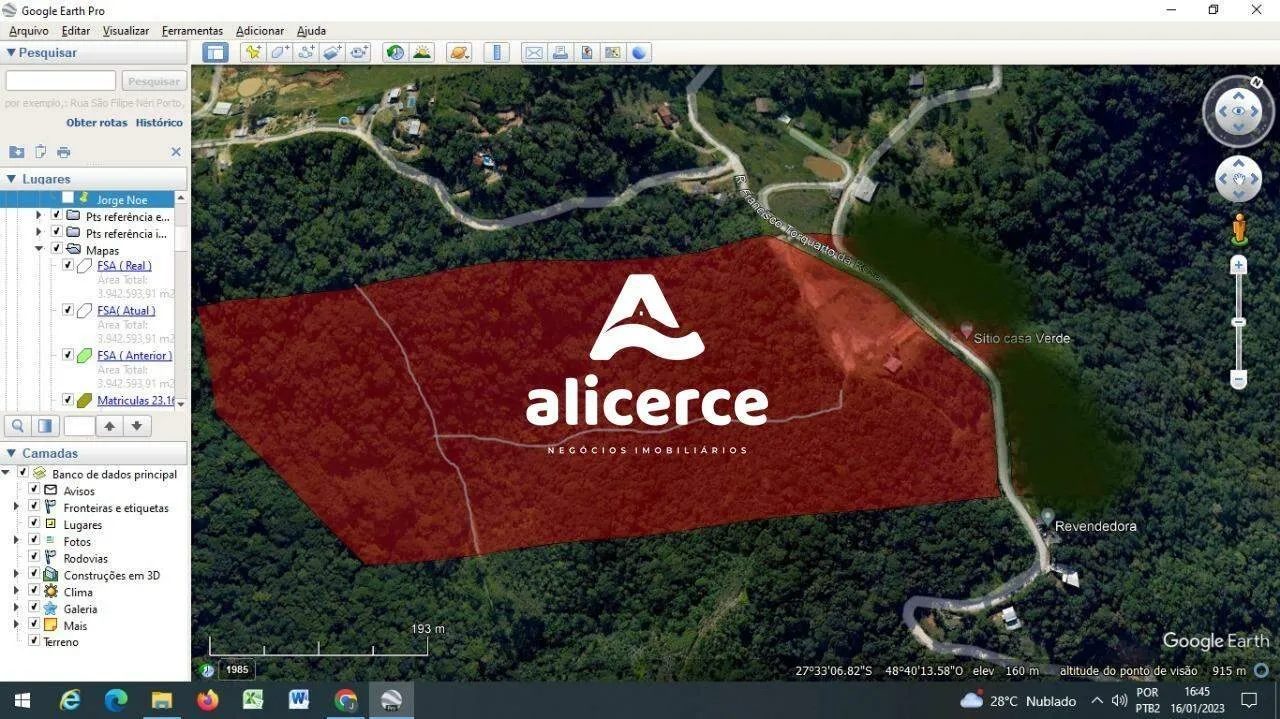This screenshot has width=1280, height=719.
Task: Click the Obter rotas link
Action: pyautogui.click(x=97, y=122)
